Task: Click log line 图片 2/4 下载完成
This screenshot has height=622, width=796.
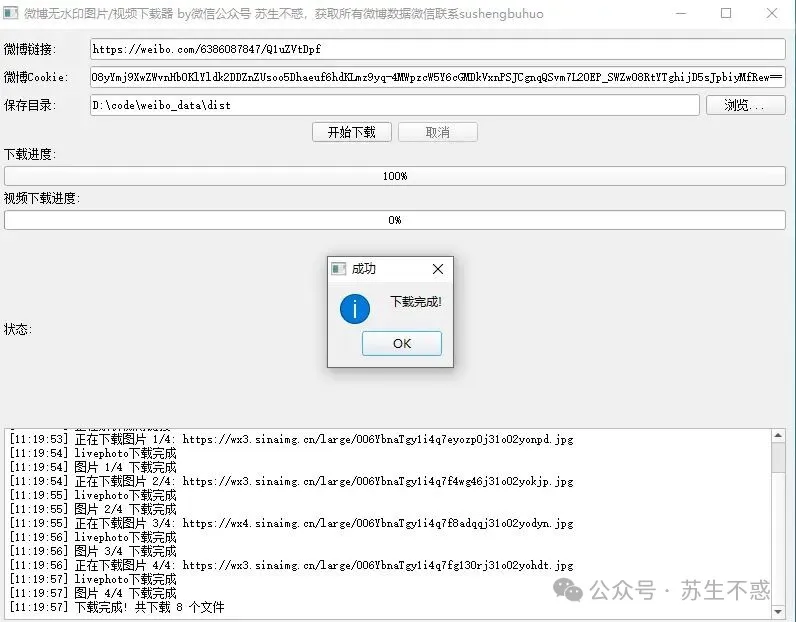Action: [93, 509]
